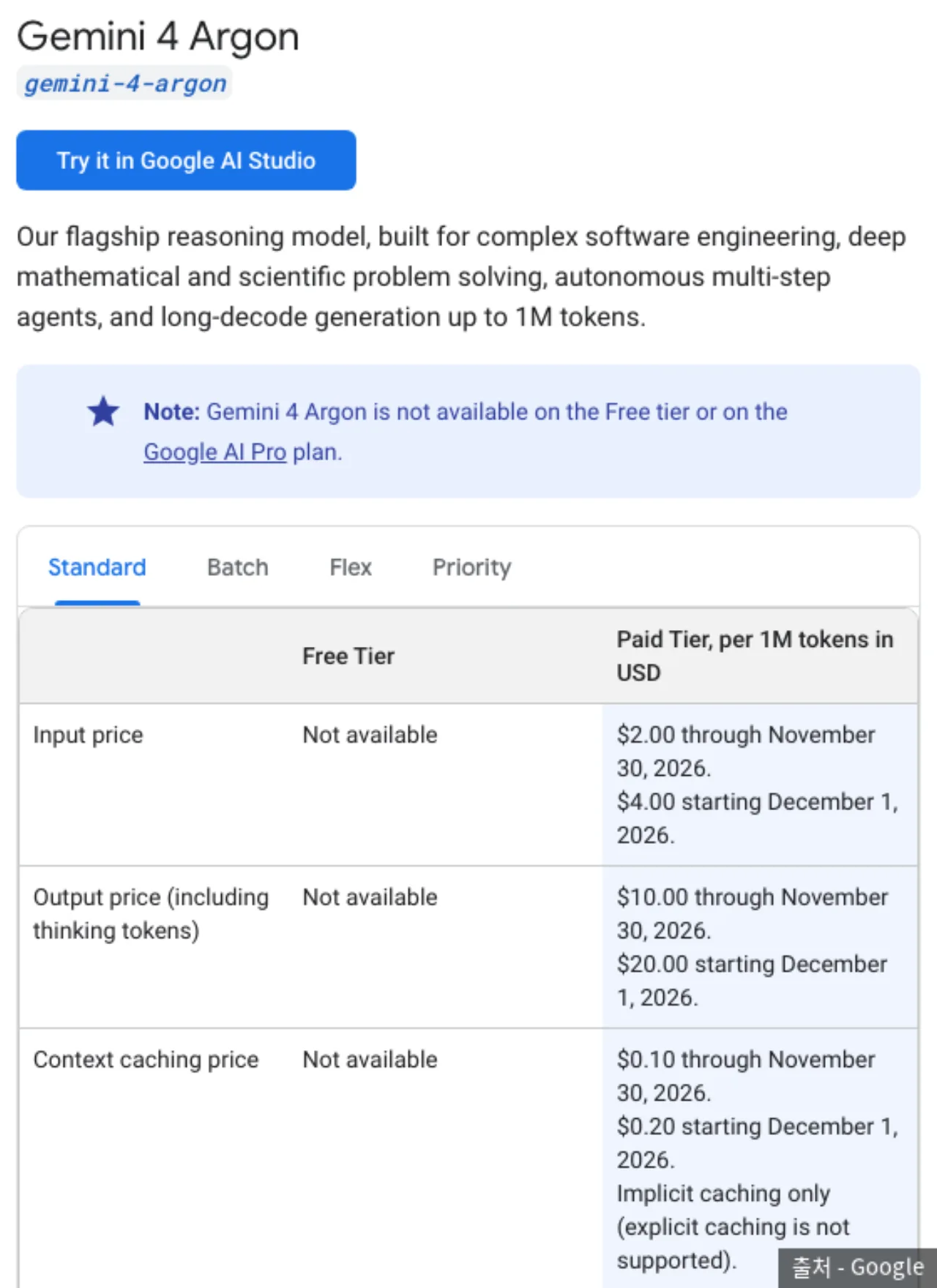
Task: Open the Priority pricing tab
Action: pos(471,567)
